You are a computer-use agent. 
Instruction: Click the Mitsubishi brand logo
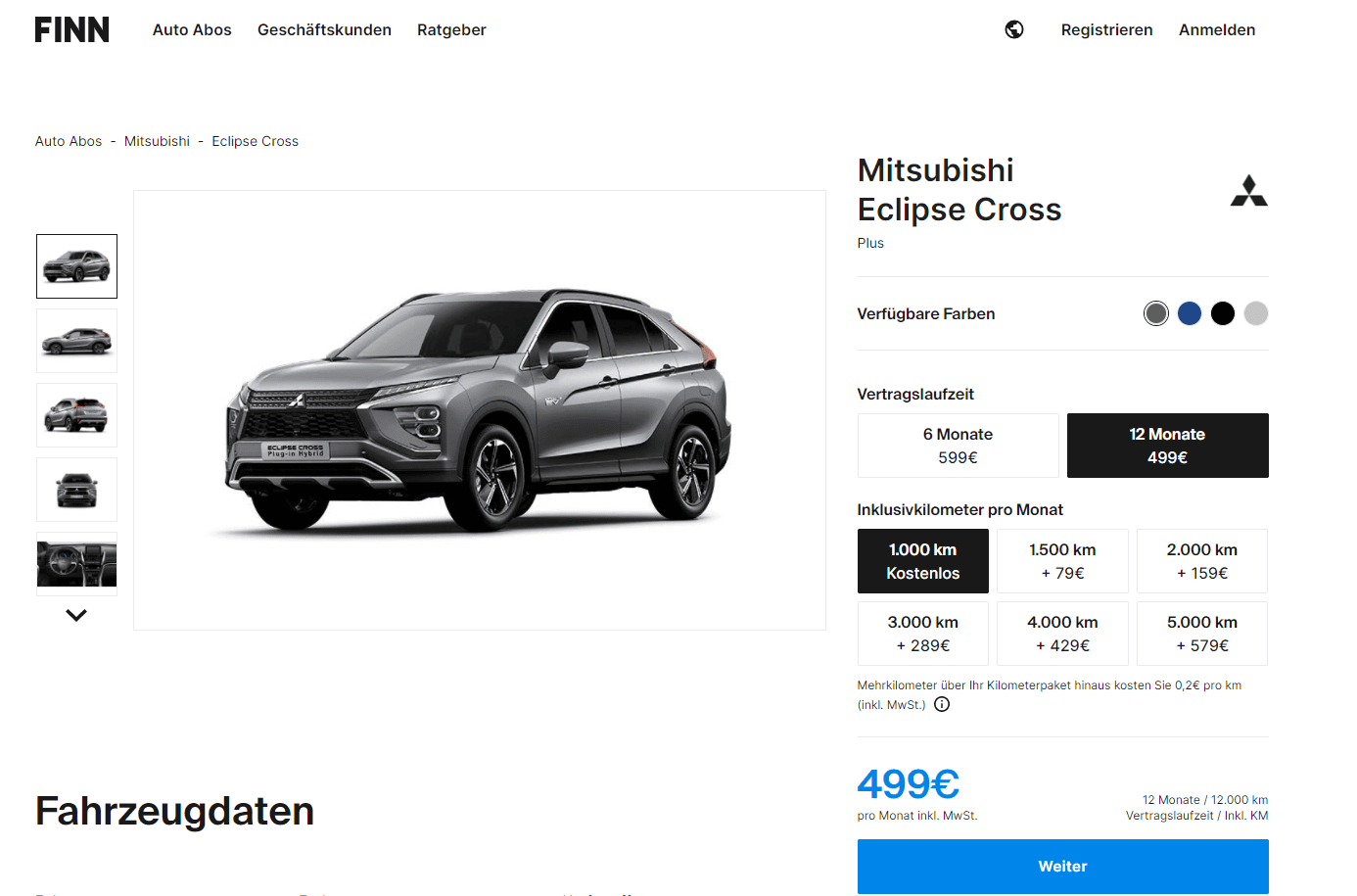(1249, 191)
